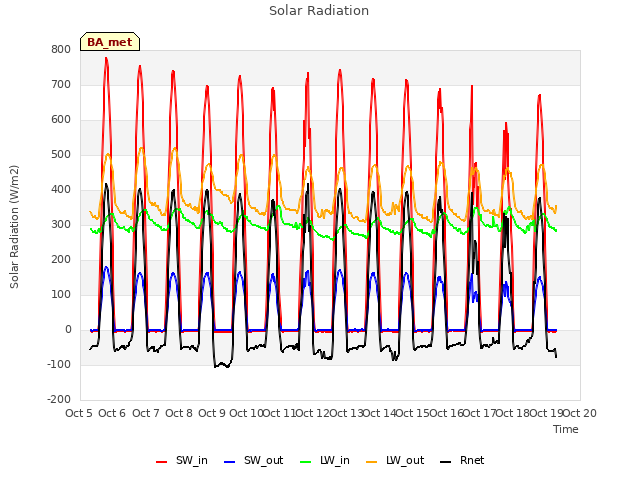640x480 pixels.
Task: Click the Oct 15 x-axis tick label
Action: [x=413, y=413]
